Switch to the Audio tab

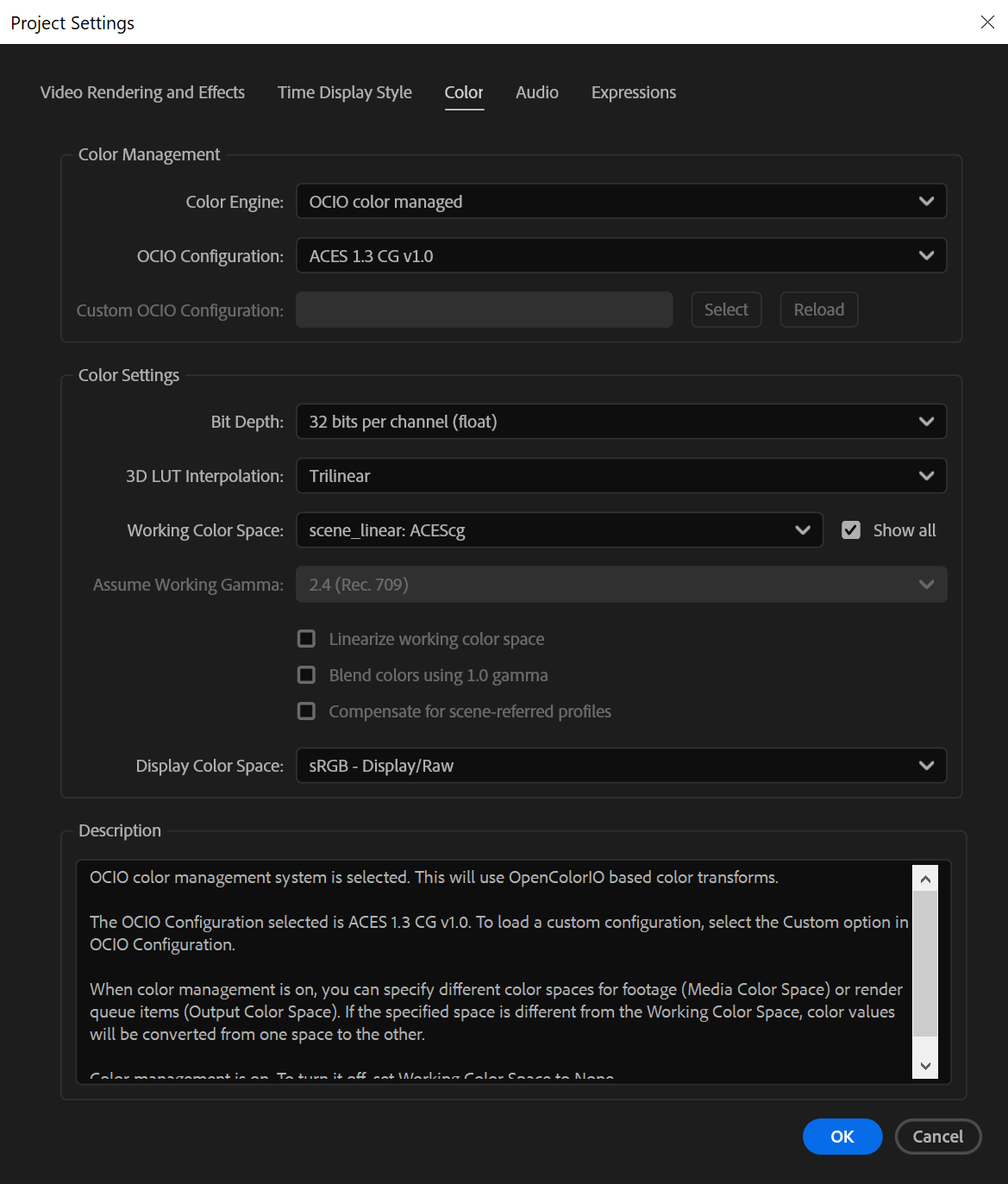[536, 92]
